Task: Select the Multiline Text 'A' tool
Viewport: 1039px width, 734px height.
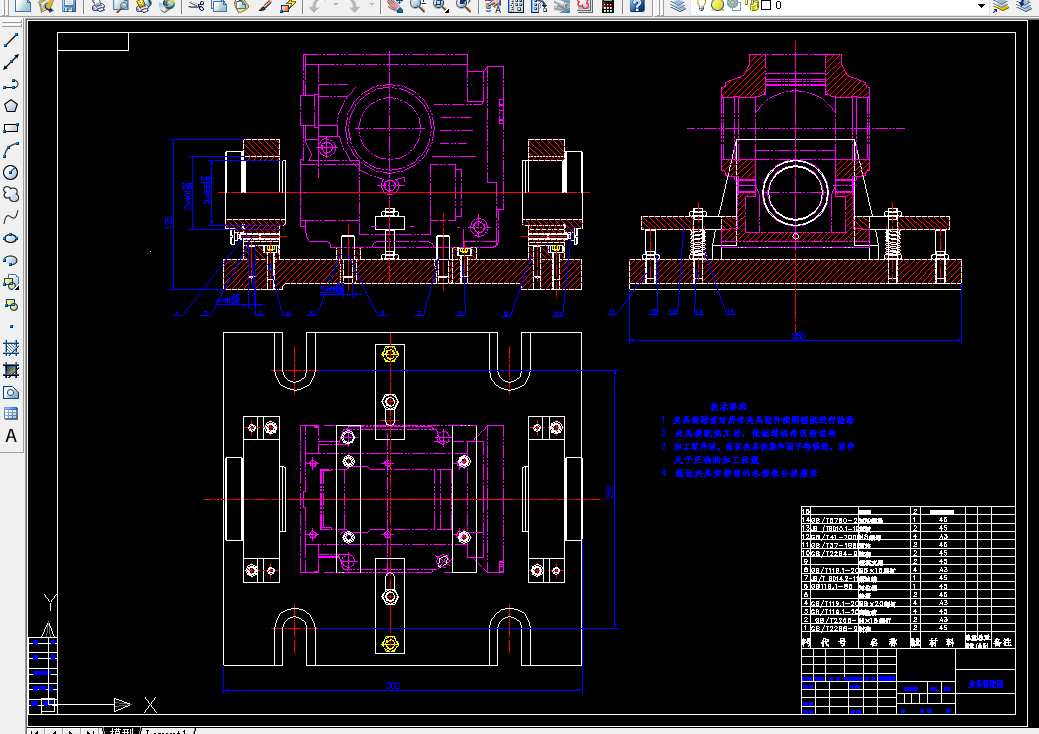Action: 11,436
